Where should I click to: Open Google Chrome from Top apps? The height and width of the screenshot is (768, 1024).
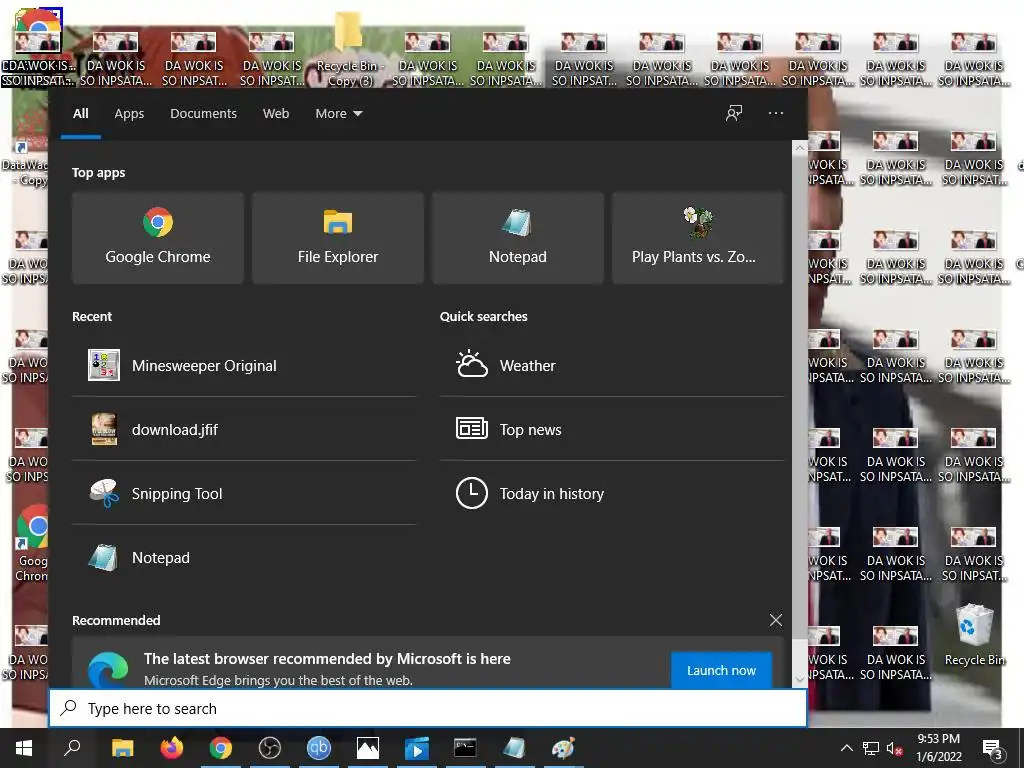[157, 238]
